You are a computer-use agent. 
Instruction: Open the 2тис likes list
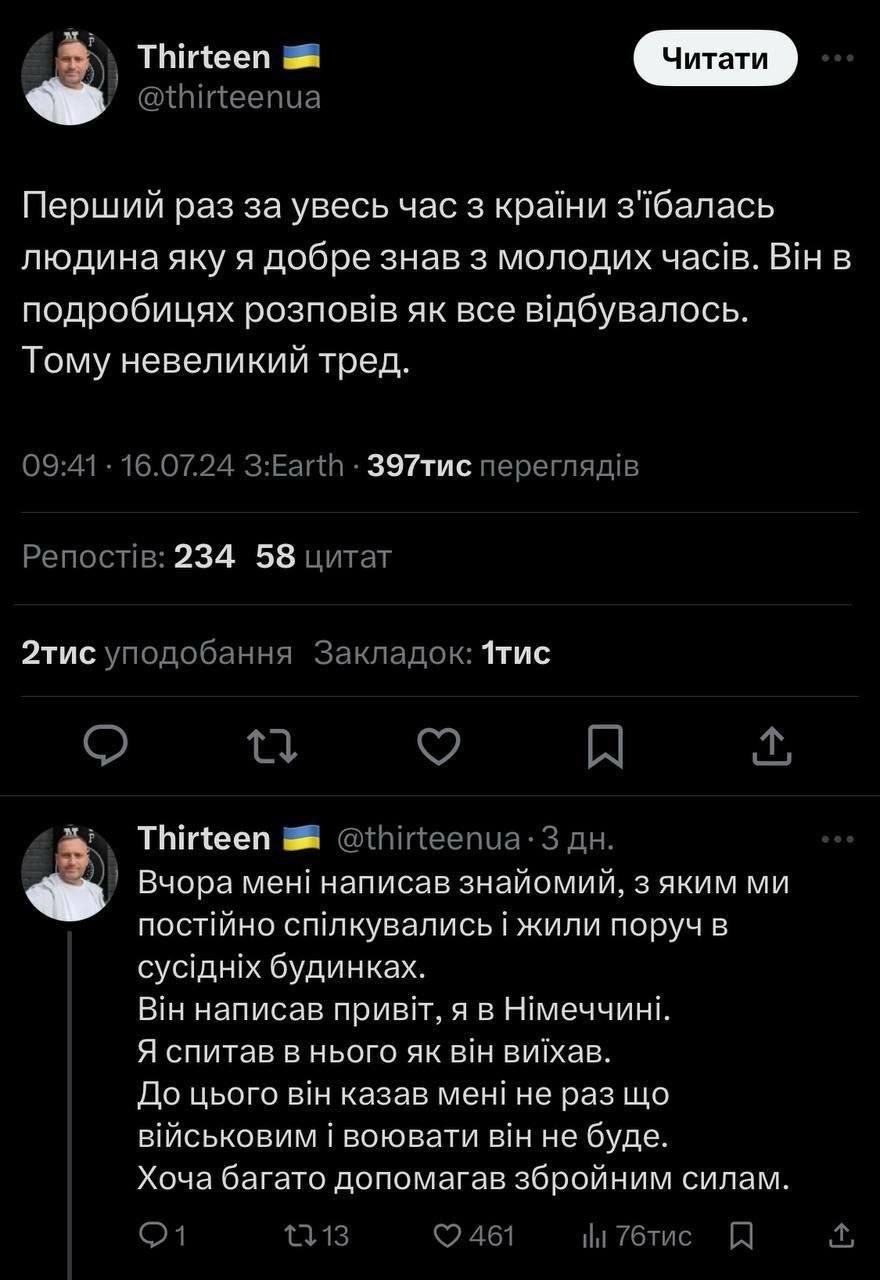[x=156, y=653]
